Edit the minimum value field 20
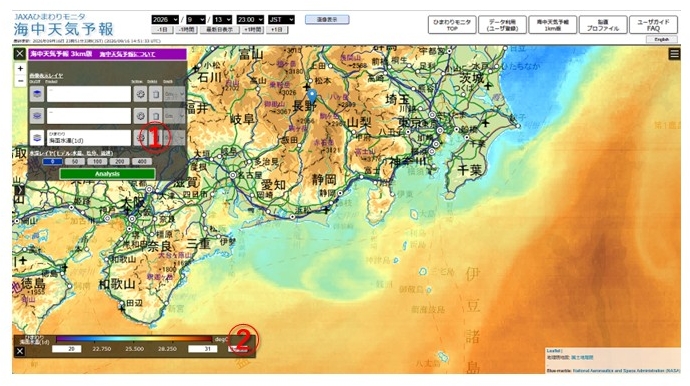Screen dimensions: 690x386 [66, 349]
